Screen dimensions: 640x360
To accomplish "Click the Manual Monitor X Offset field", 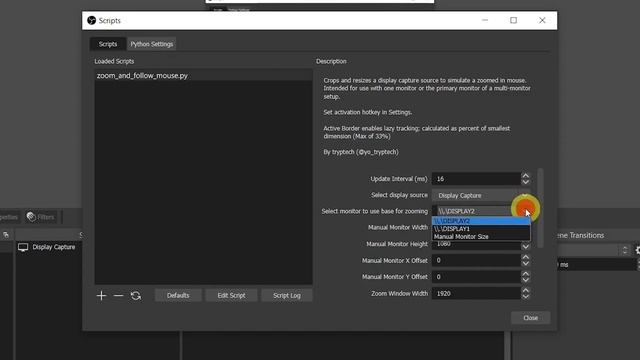I will [x=476, y=260].
